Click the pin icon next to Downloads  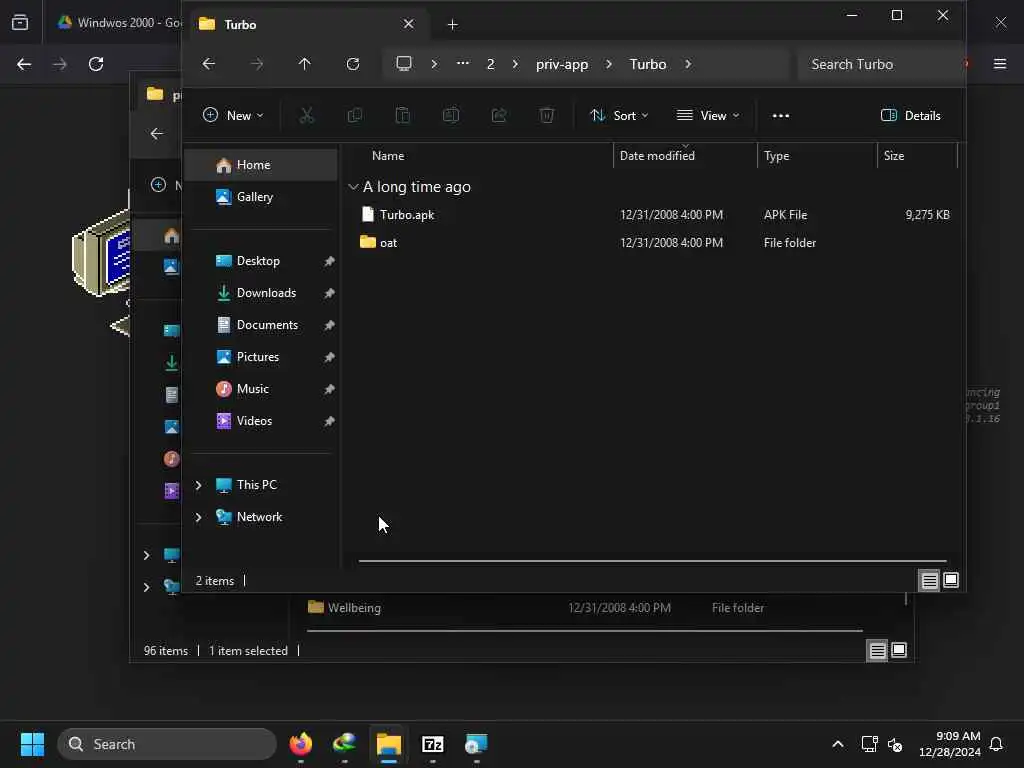point(329,293)
